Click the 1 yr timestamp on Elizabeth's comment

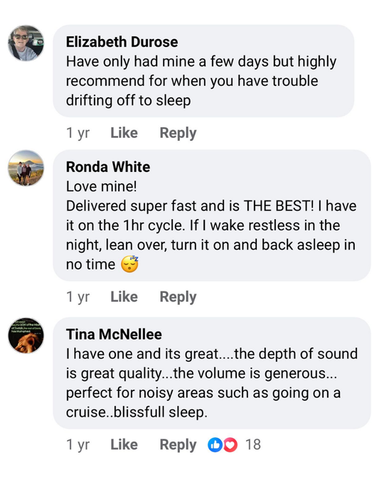[78, 133]
